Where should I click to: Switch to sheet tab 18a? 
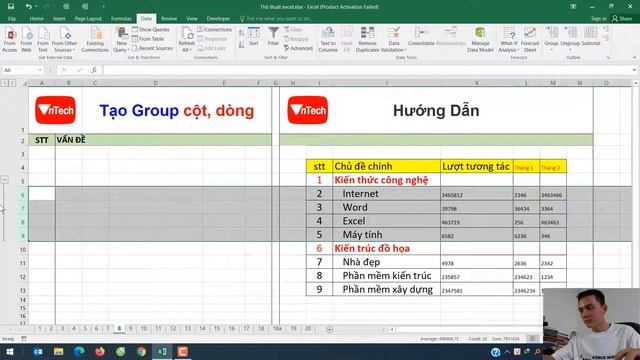277,329
